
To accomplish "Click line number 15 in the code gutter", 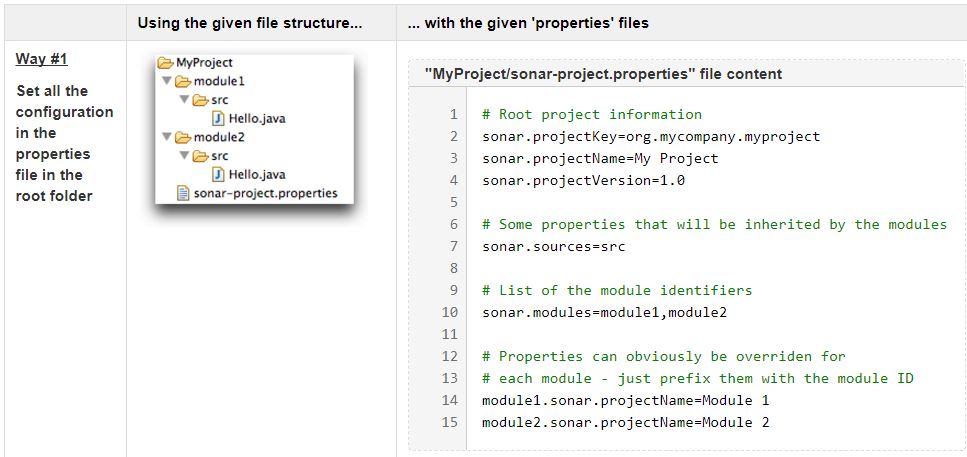I will 449,422.
